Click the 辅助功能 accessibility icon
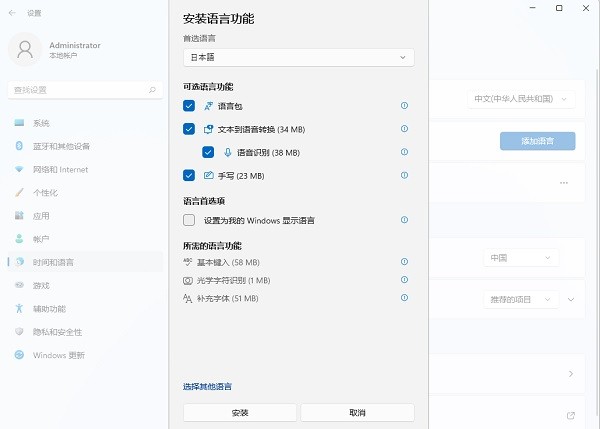600x429 pixels. [19, 308]
